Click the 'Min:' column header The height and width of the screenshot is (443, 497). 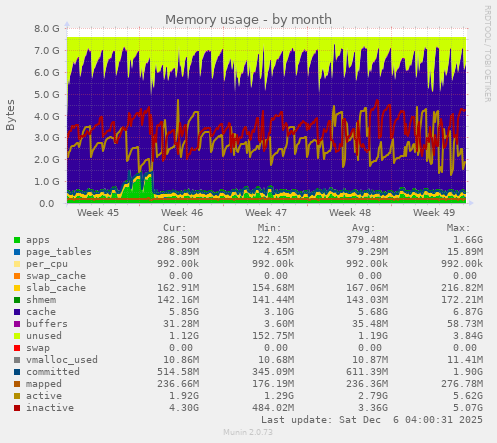pos(269,228)
